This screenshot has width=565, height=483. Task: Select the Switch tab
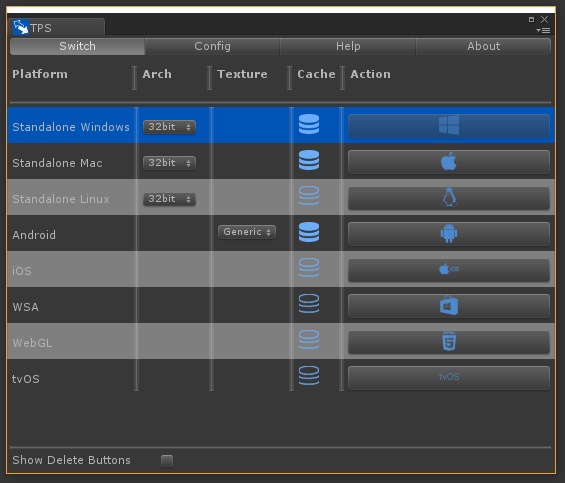tap(77, 46)
